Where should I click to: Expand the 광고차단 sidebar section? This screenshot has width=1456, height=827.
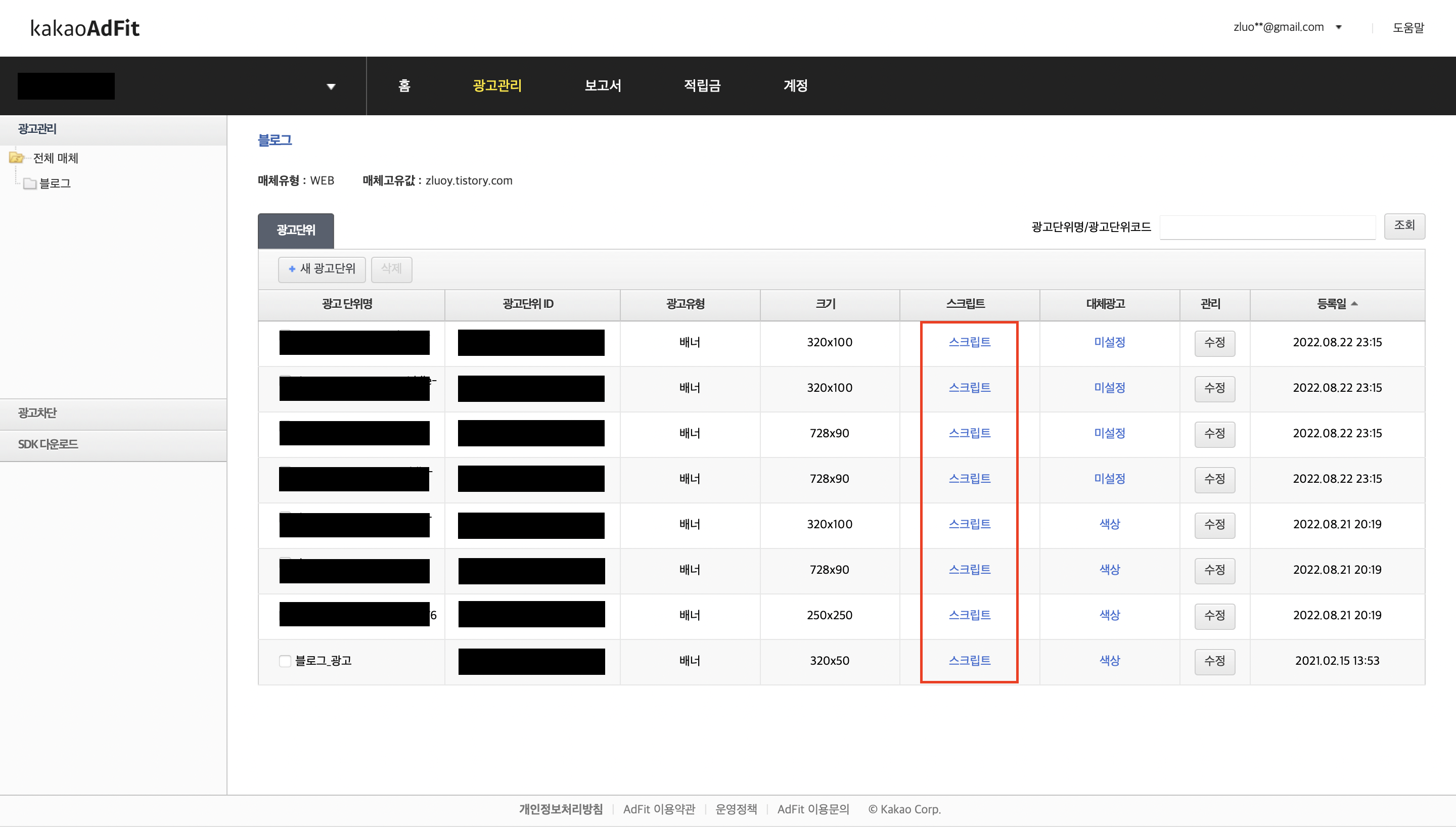pos(37,413)
